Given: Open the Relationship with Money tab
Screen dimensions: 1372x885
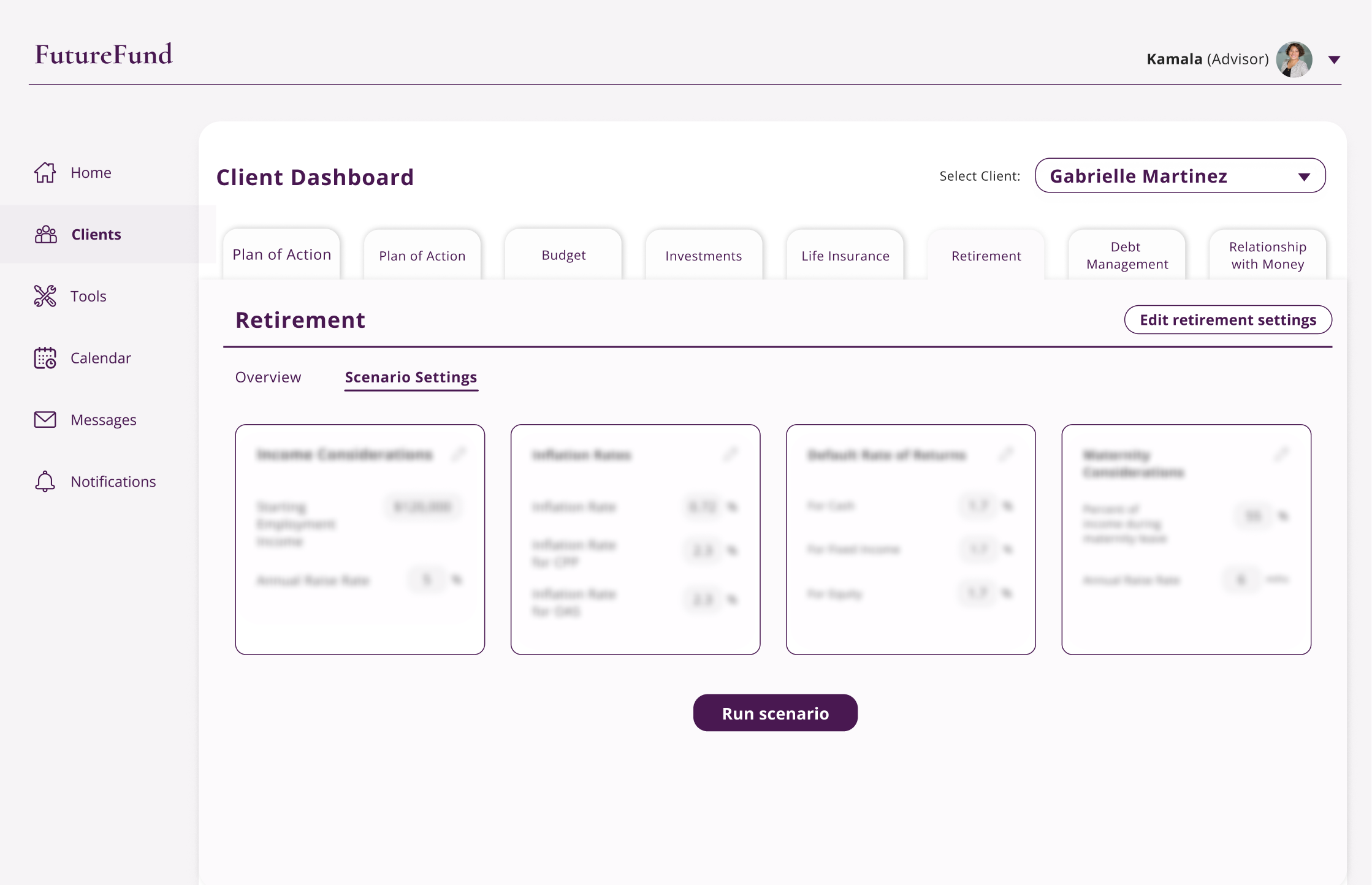Looking at the screenshot, I should pos(1268,256).
